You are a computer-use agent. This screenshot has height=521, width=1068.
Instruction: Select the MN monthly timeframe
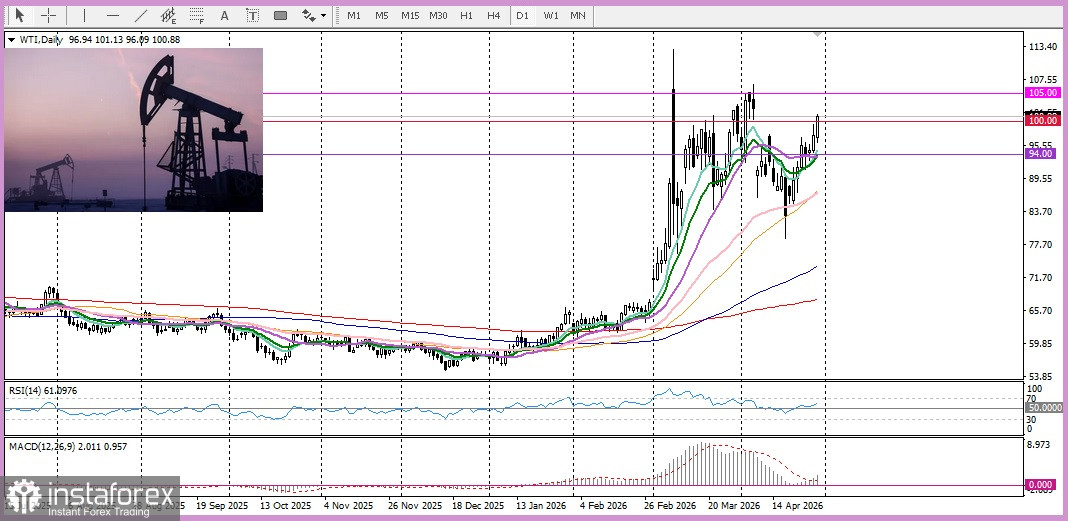tap(578, 15)
